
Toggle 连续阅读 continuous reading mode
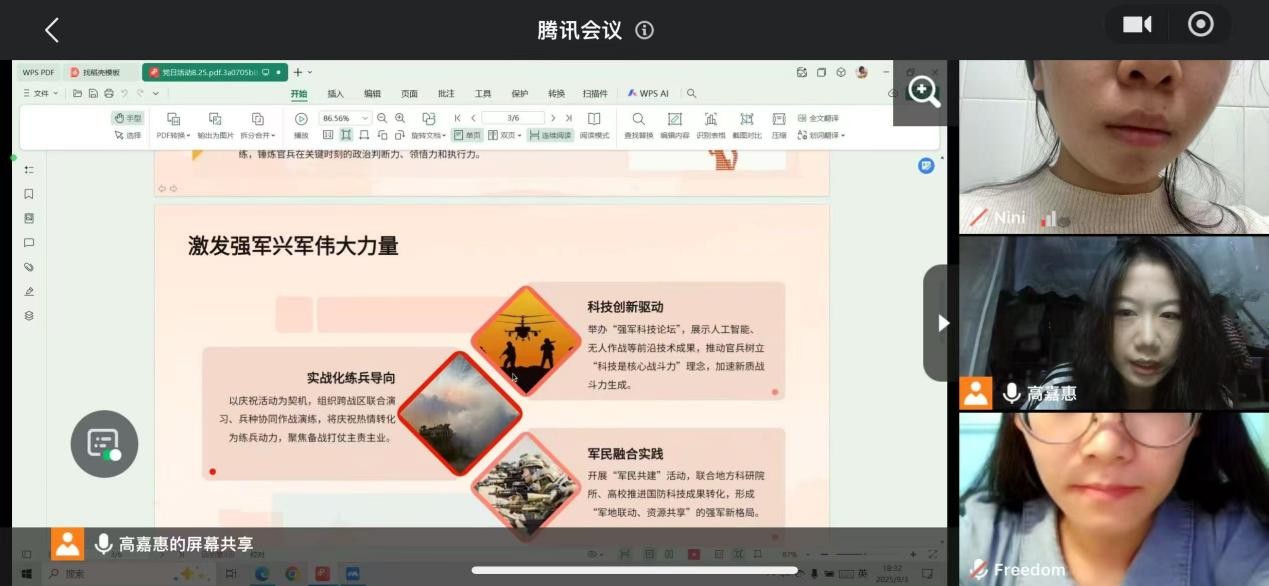[x=550, y=135]
